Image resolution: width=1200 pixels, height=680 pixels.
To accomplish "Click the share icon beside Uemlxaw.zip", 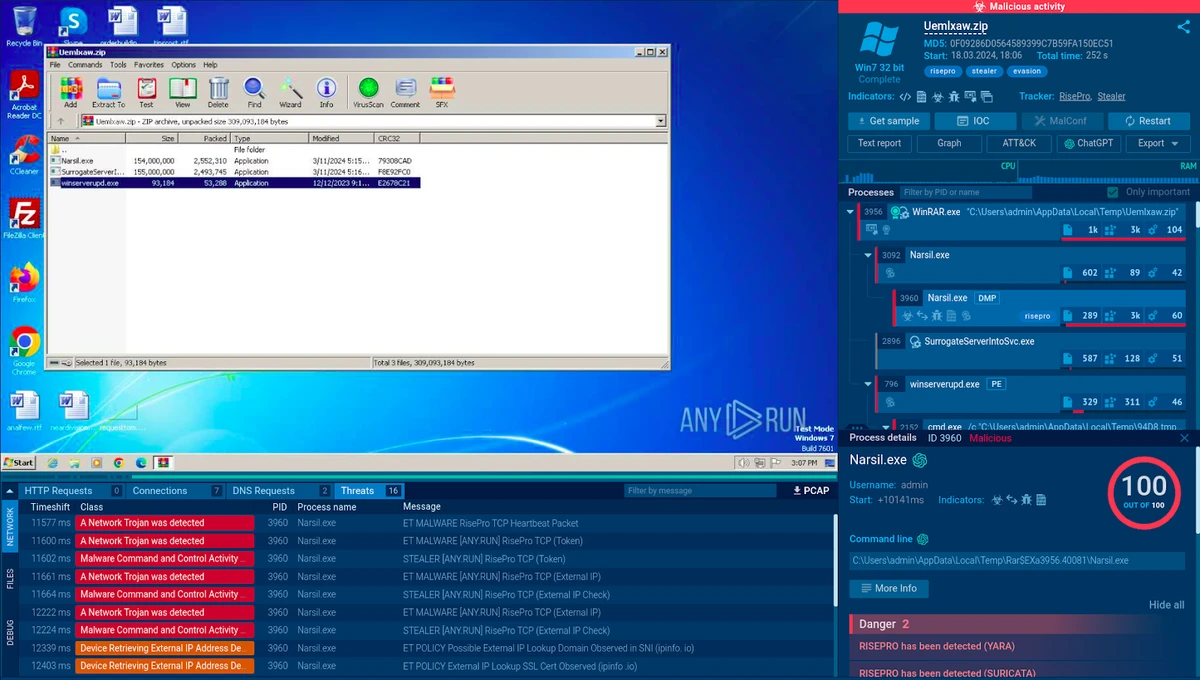I will (1184, 27).
